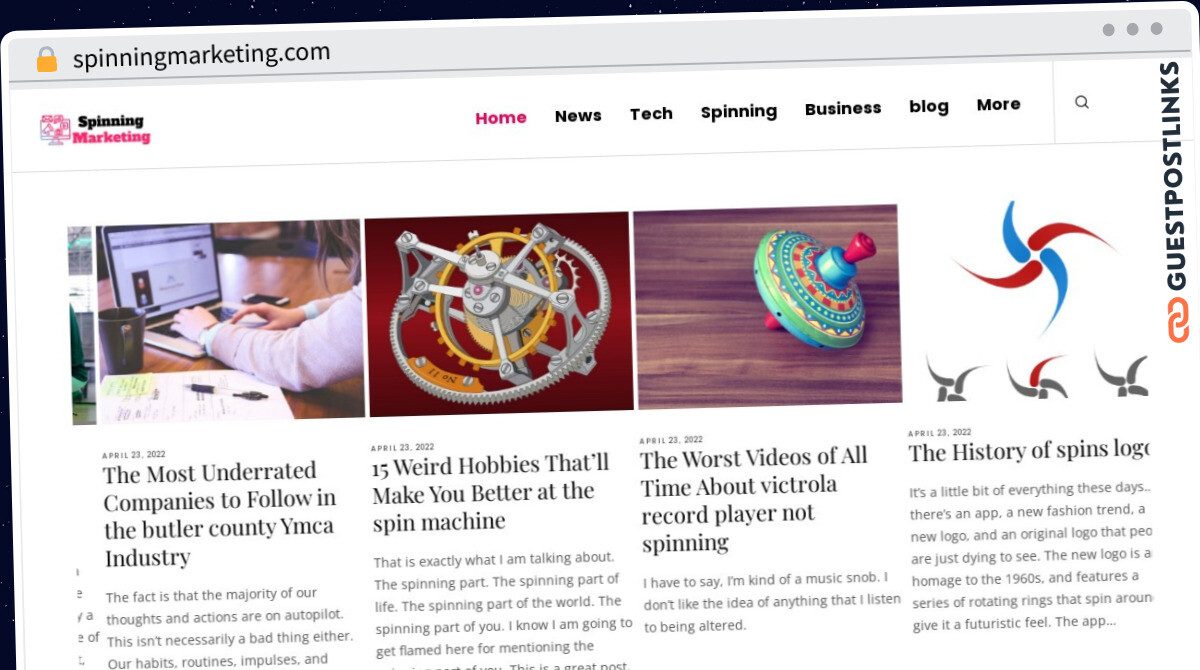Go to the blog menu item

pyautogui.click(x=929, y=106)
